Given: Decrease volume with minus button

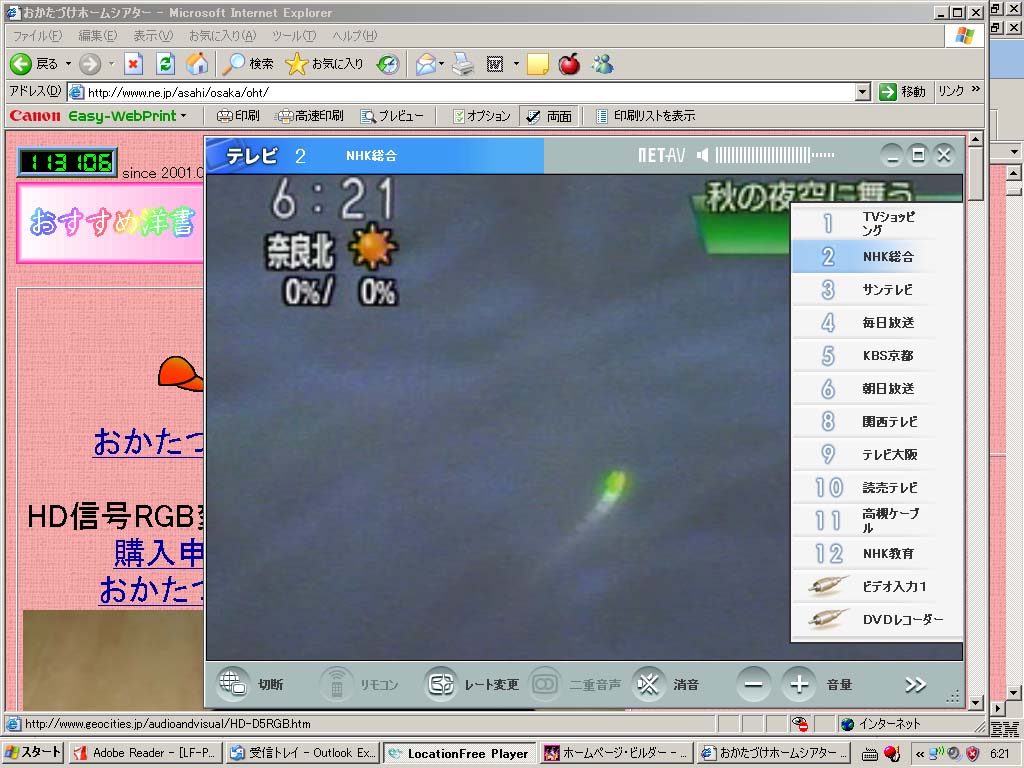Looking at the screenshot, I should tap(754, 684).
